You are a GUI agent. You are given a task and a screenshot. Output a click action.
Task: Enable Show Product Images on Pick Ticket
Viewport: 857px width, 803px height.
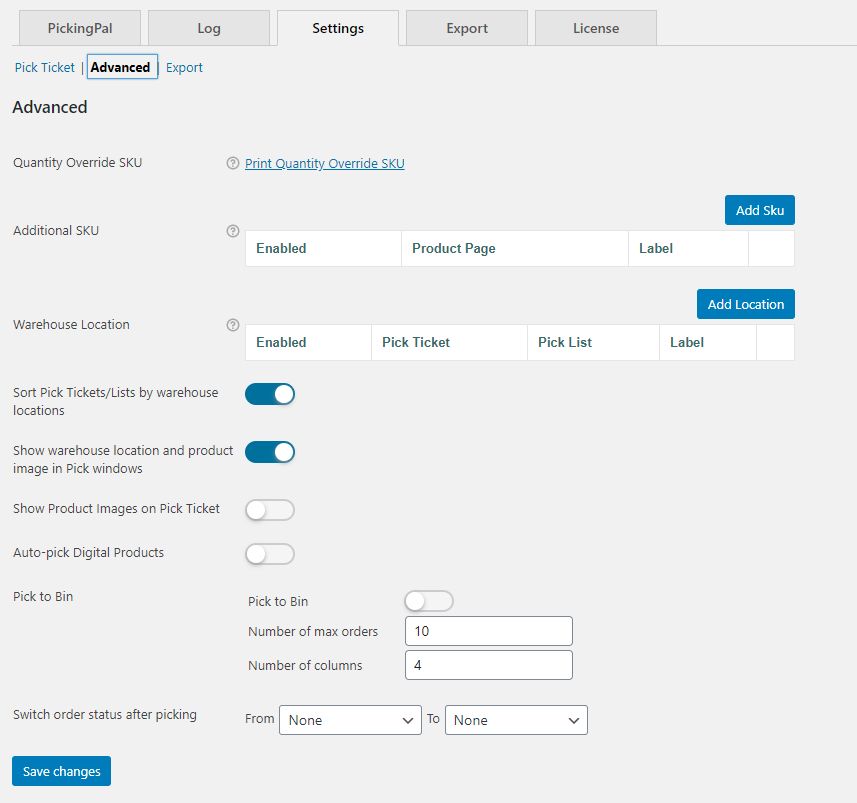point(270,510)
